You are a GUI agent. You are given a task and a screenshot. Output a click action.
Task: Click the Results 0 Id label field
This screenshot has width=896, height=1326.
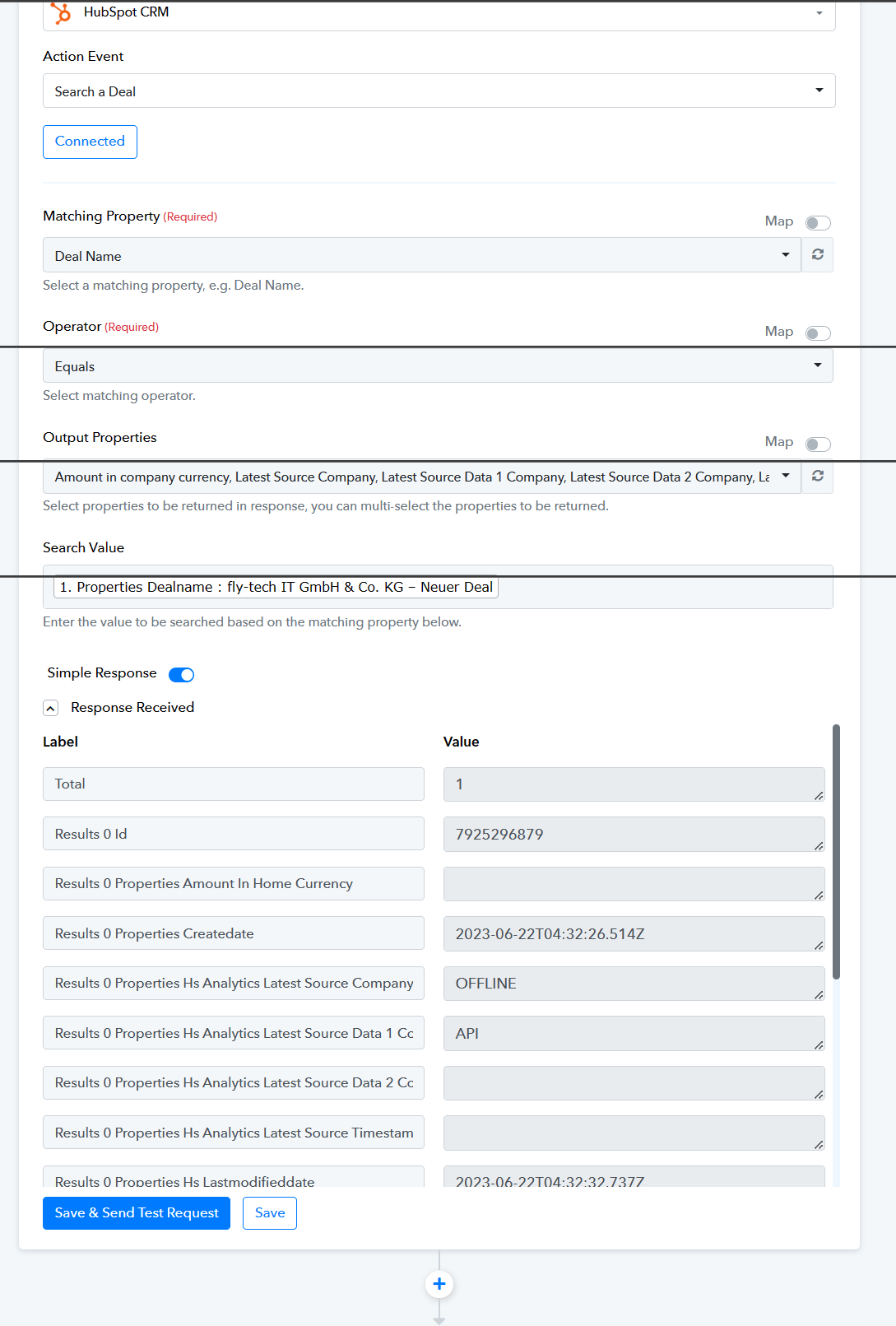(234, 834)
